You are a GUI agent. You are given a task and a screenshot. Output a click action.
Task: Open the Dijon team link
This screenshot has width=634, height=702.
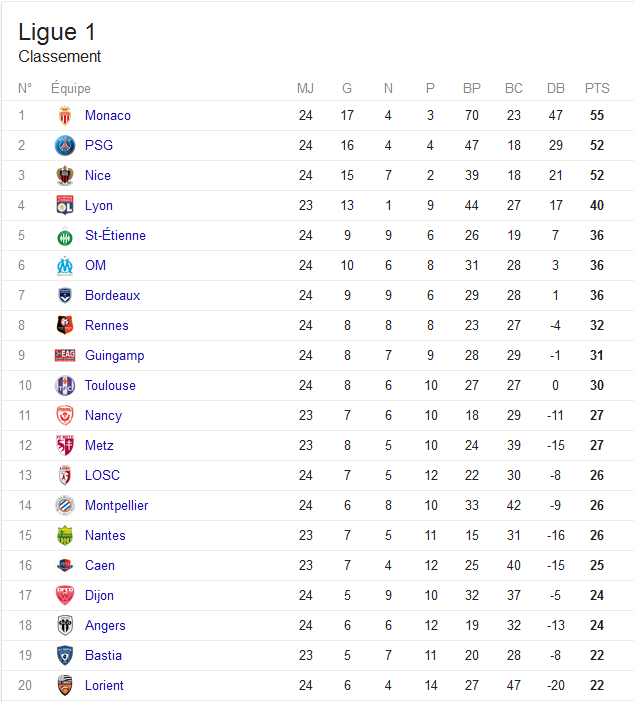coord(99,595)
